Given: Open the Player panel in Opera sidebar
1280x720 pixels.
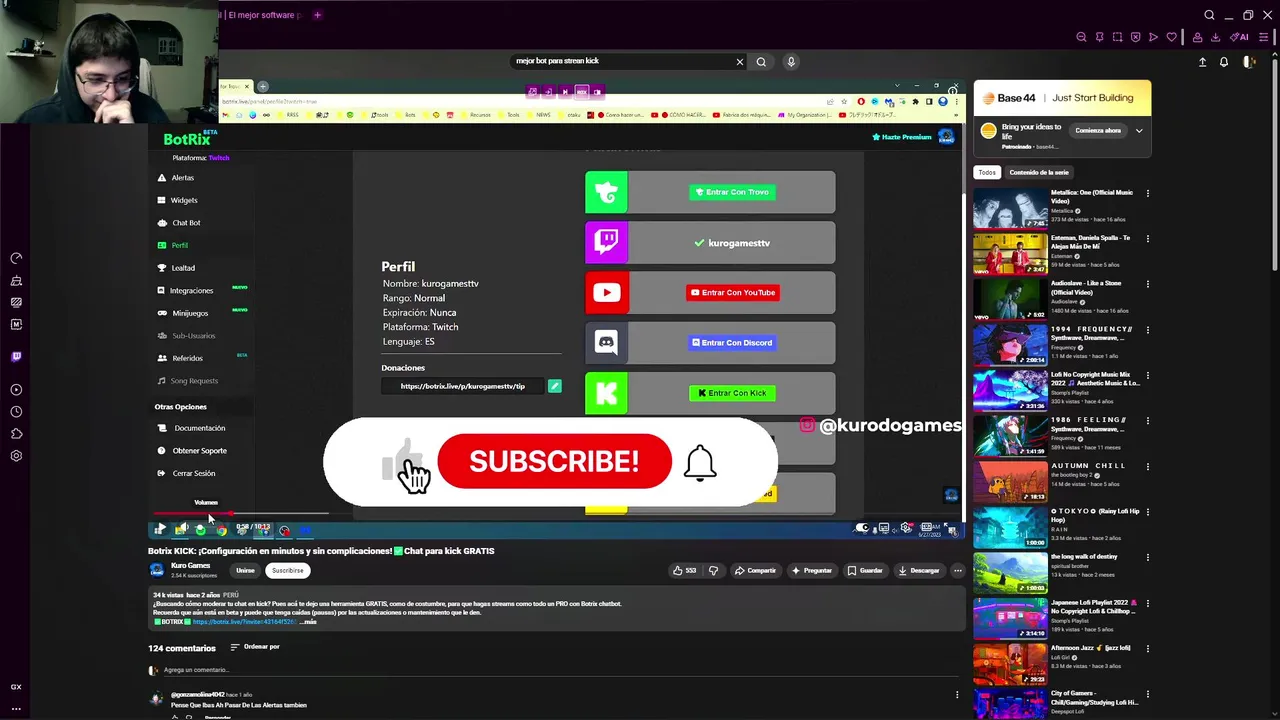Looking at the screenshot, I should click(16, 390).
